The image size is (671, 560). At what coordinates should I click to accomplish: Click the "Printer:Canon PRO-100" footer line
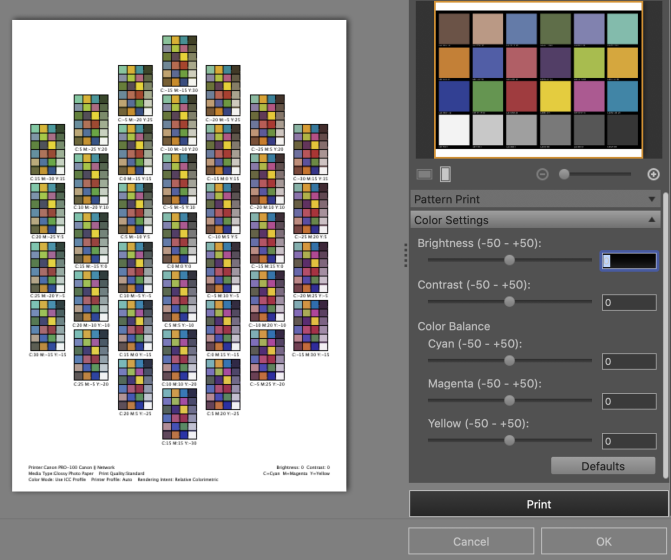click(x=71, y=467)
